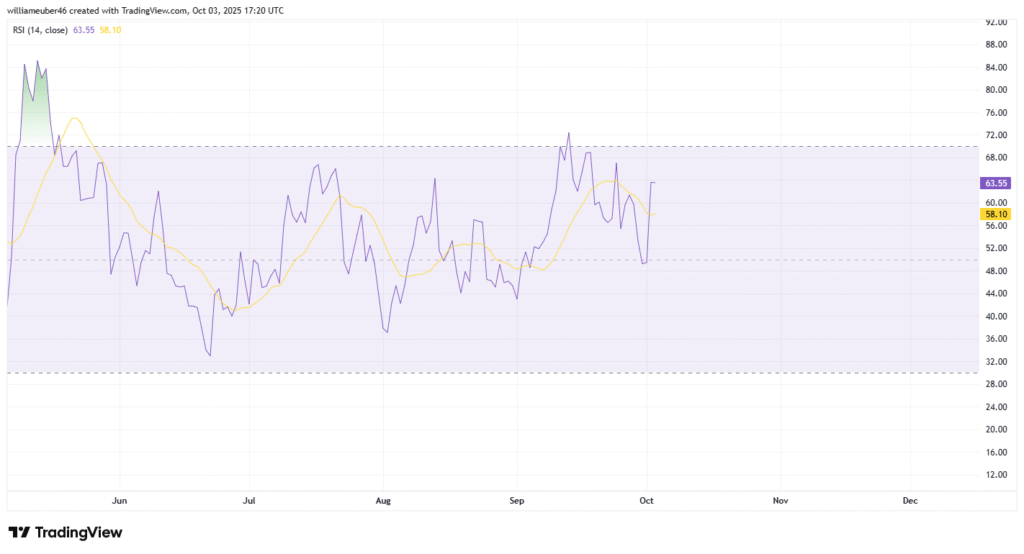Click the yellow 58.10 legend value
The height and width of the screenshot is (554, 1024).
[x=110, y=30]
